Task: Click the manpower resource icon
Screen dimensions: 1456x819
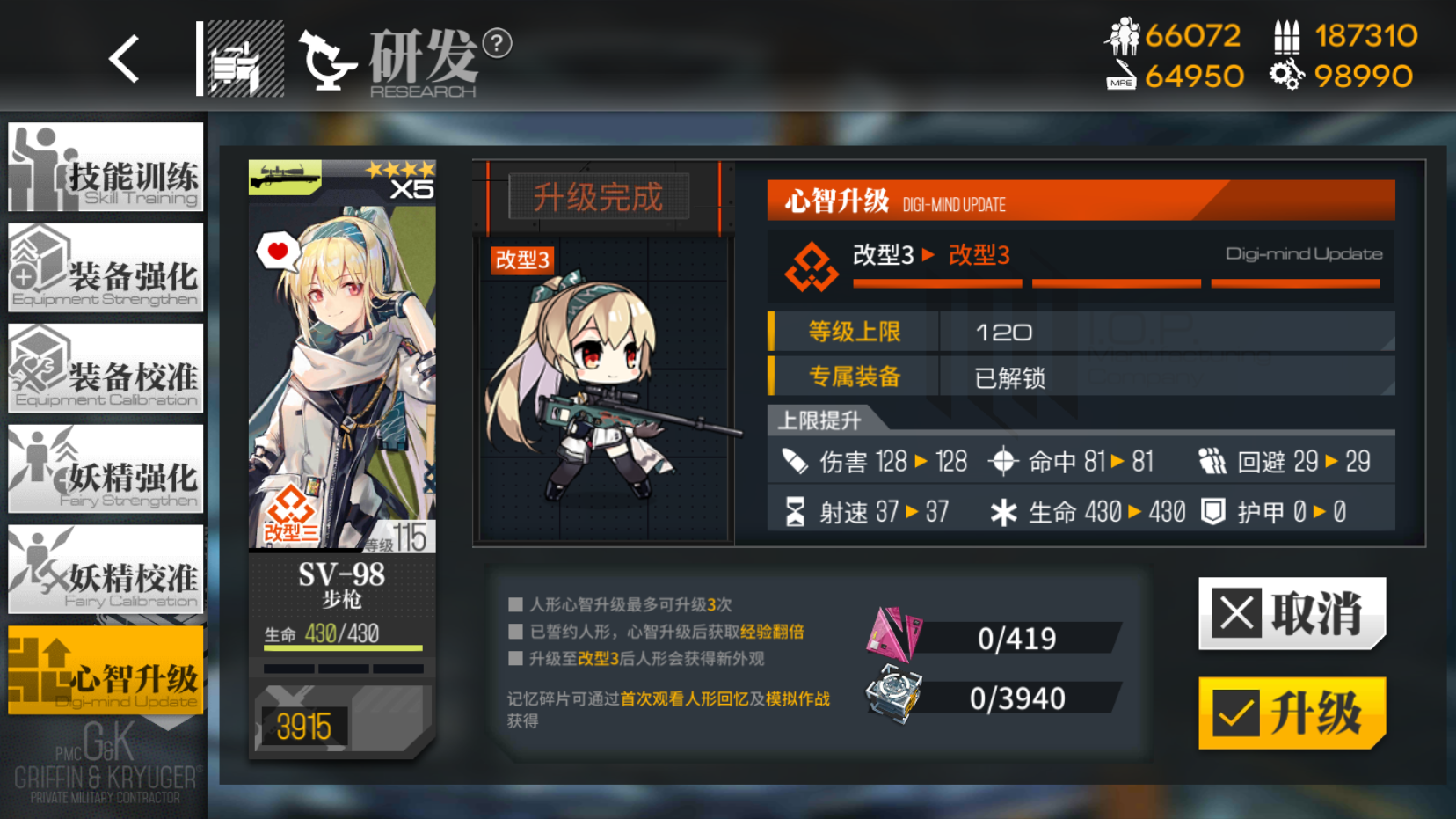Action: [1123, 35]
